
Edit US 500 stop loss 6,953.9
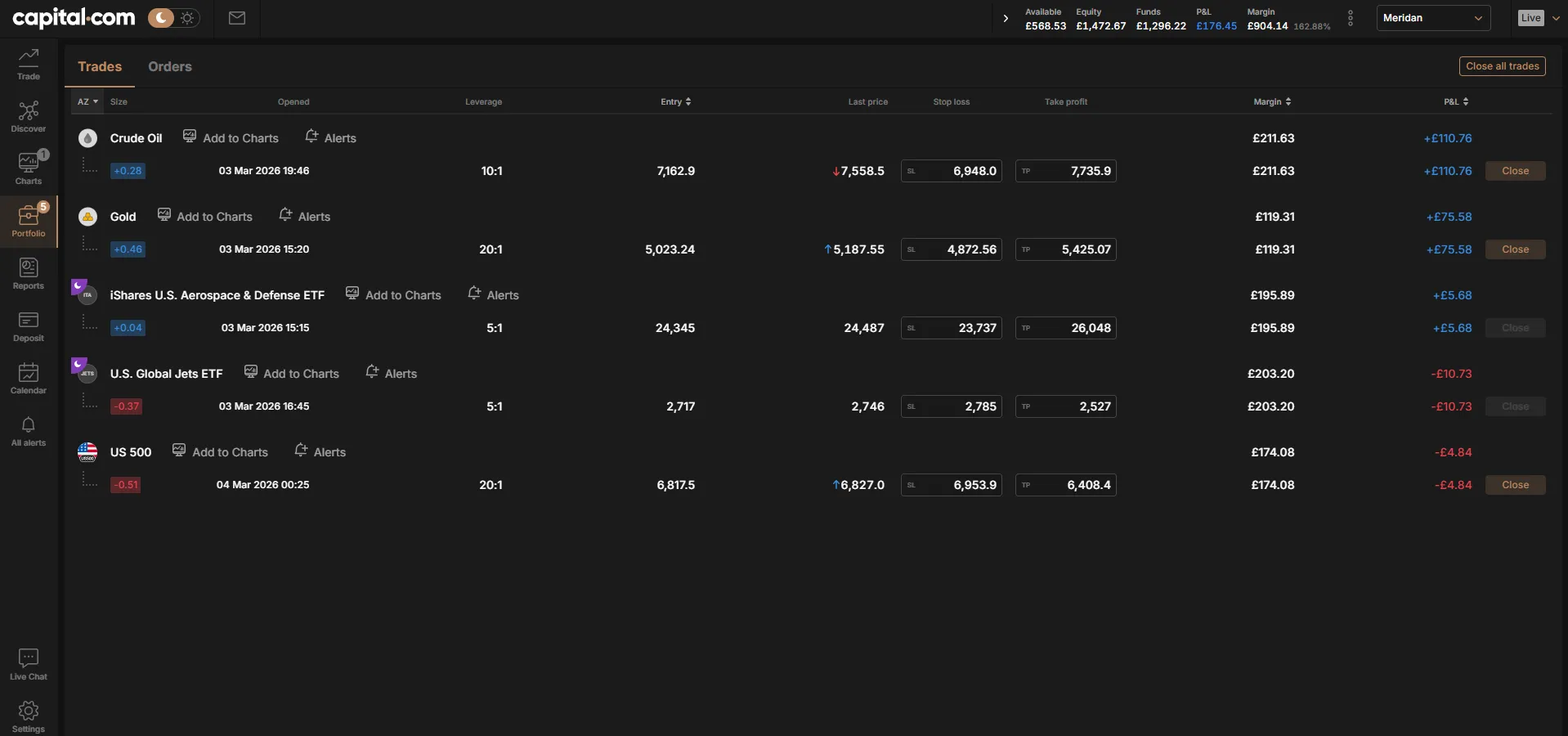pos(952,485)
